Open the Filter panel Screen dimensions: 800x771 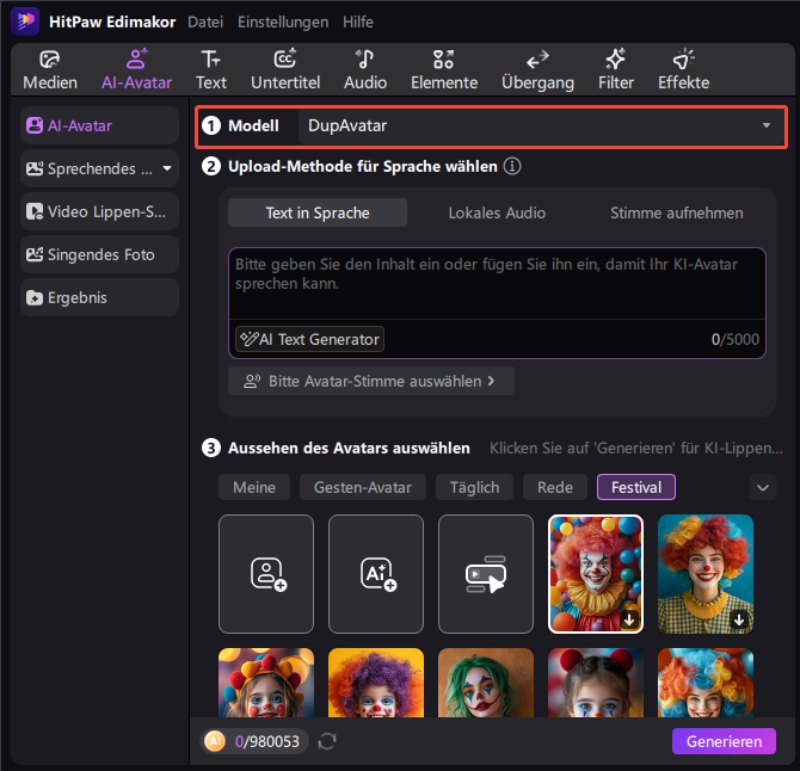point(614,68)
